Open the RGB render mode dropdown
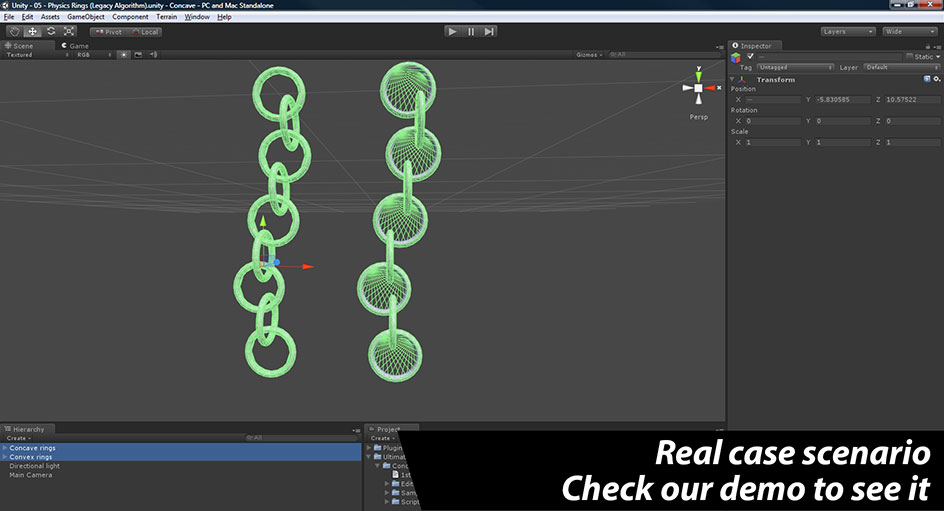The width and height of the screenshot is (944, 511). coord(93,55)
